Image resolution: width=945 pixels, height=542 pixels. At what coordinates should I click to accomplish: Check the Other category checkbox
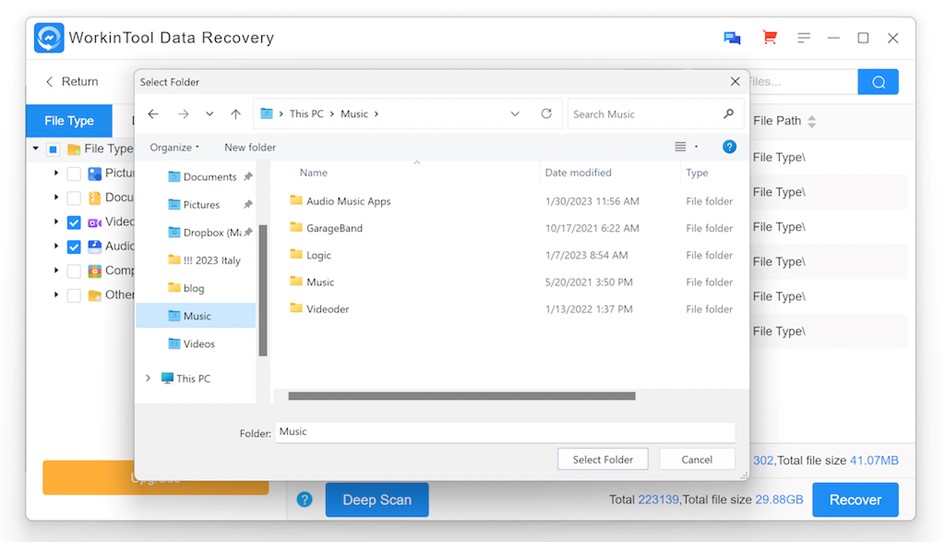[x=74, y=295]
